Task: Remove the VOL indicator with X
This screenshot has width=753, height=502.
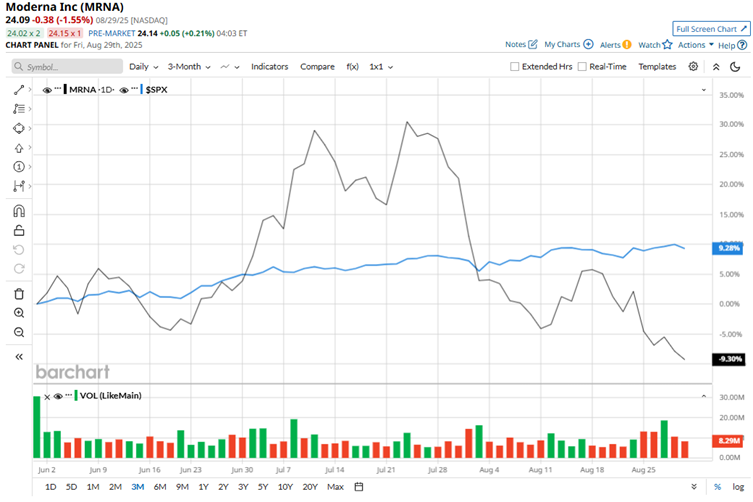Action: tap(47, 397)
